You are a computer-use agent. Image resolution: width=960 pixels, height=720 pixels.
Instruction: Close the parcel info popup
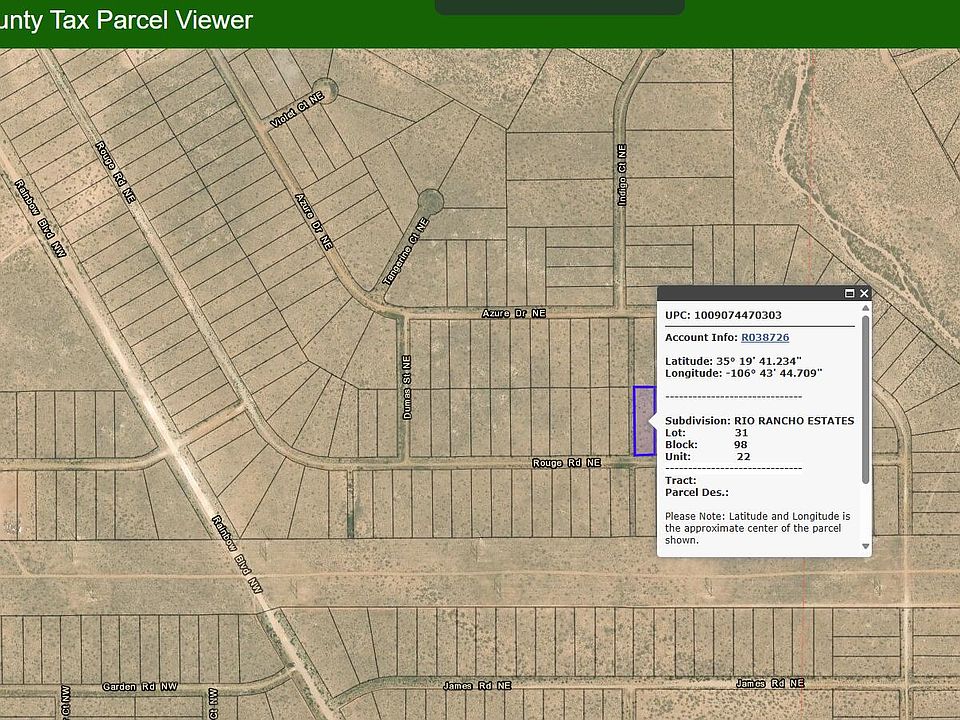(x=864, y=293)
